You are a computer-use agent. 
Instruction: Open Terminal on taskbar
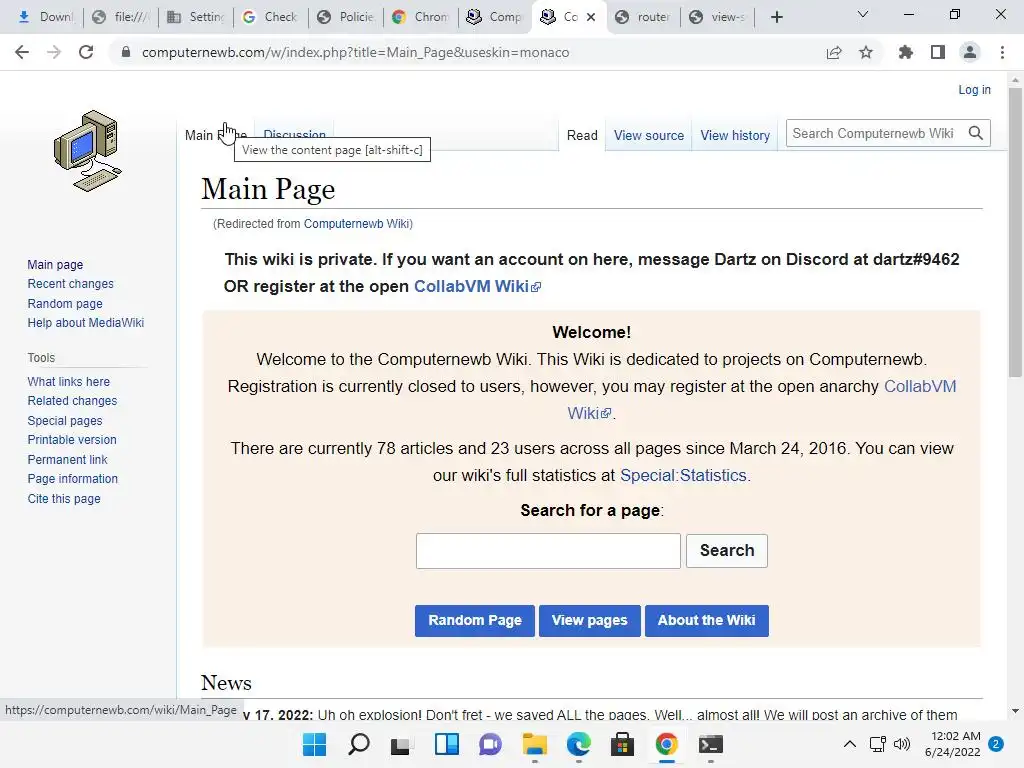[711, 744]
